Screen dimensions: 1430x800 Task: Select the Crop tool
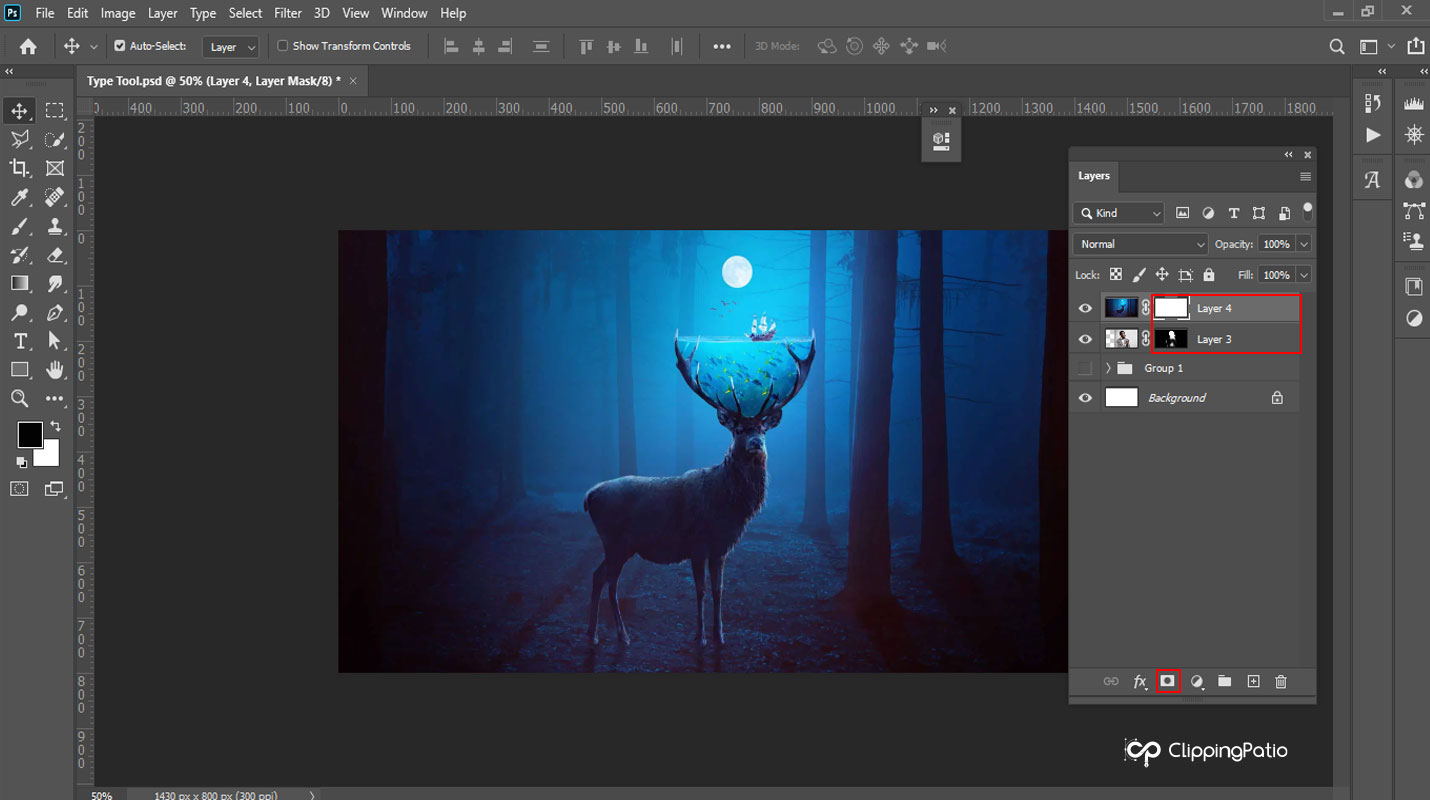tap(19, 168)
